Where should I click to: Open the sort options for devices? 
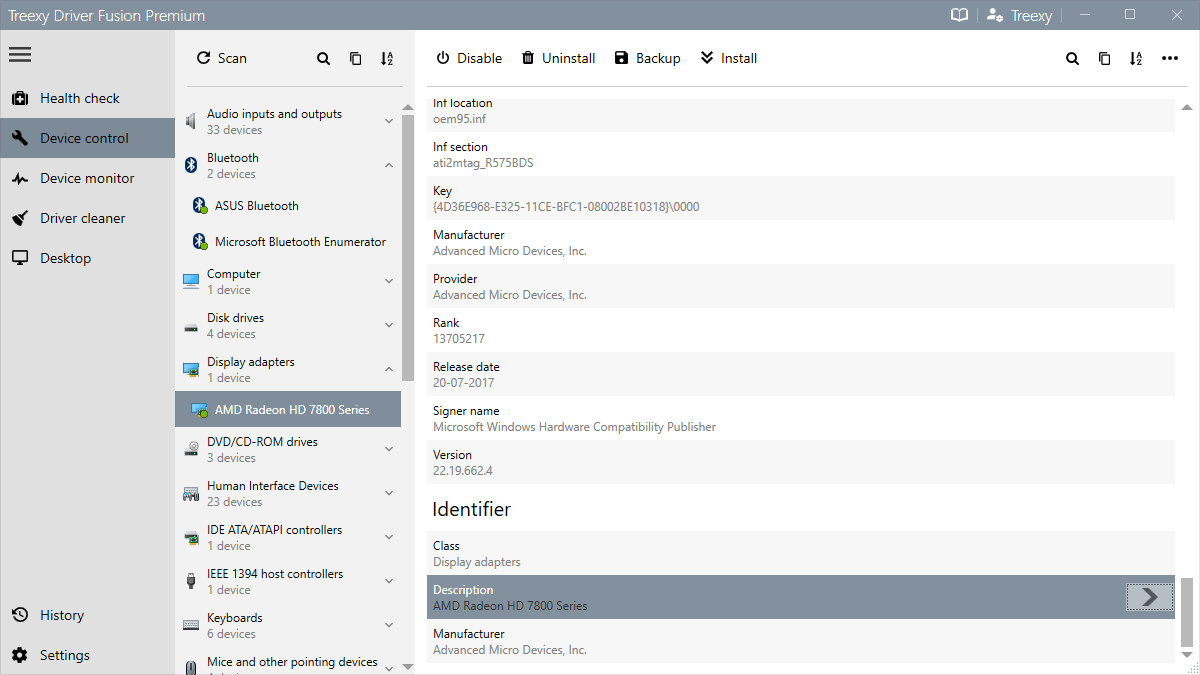tap(387, 58)
